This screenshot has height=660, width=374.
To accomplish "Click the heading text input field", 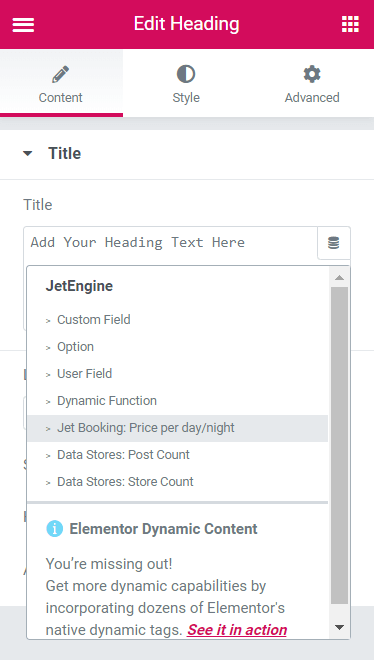I will 170,243.
